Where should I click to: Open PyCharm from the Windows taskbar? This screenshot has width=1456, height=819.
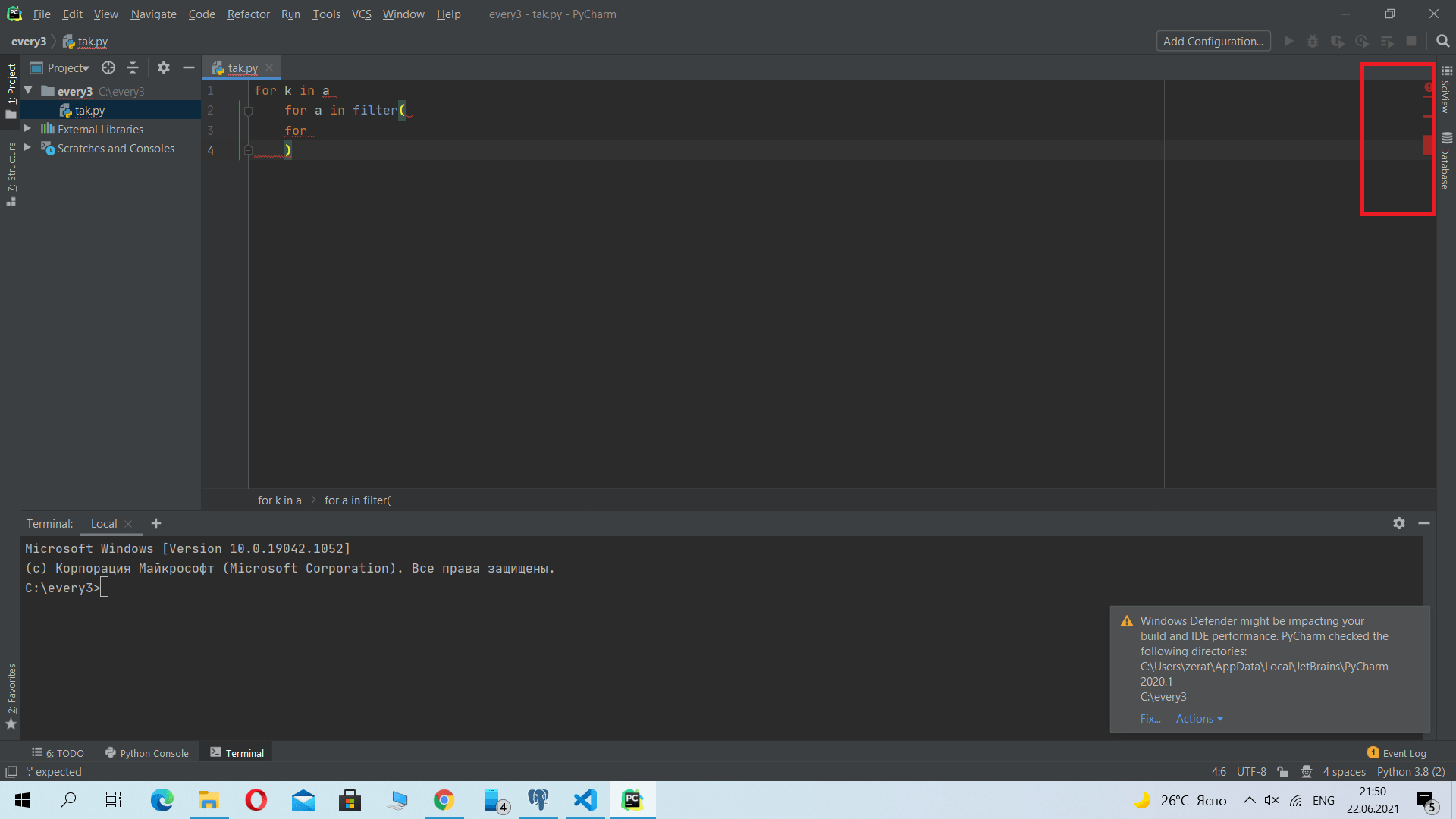coord(632,800)
